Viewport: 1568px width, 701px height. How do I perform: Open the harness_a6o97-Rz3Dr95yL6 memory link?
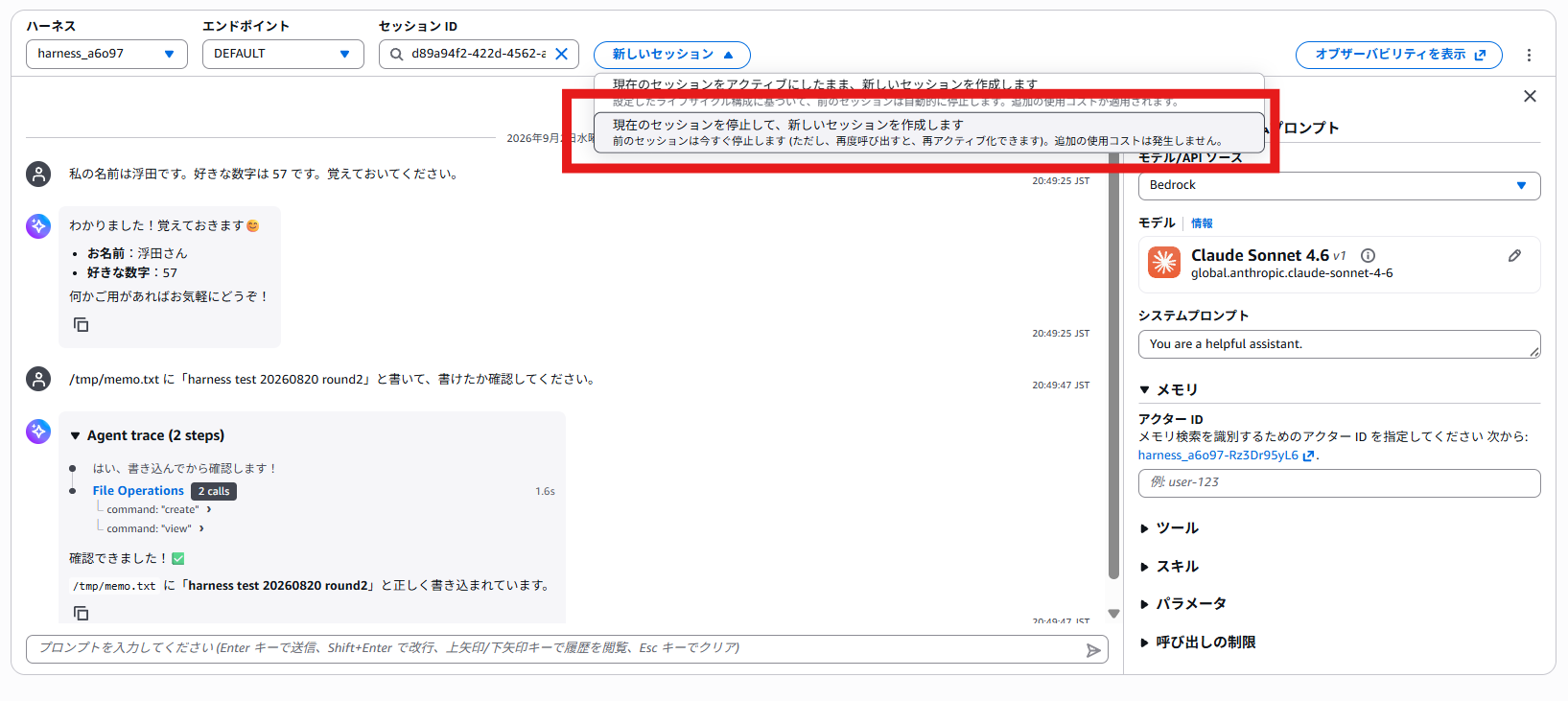pos(1227,456)
